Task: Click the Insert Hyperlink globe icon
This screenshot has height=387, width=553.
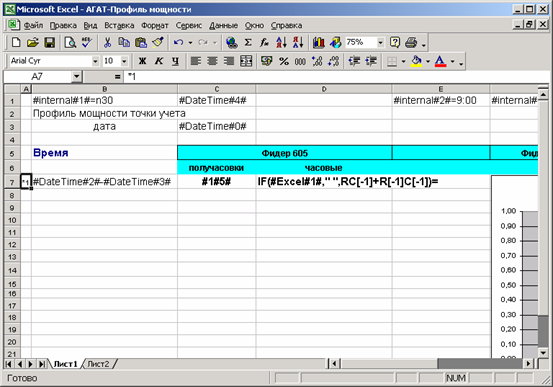Action: pyautogui.click(x=231, y=43)
